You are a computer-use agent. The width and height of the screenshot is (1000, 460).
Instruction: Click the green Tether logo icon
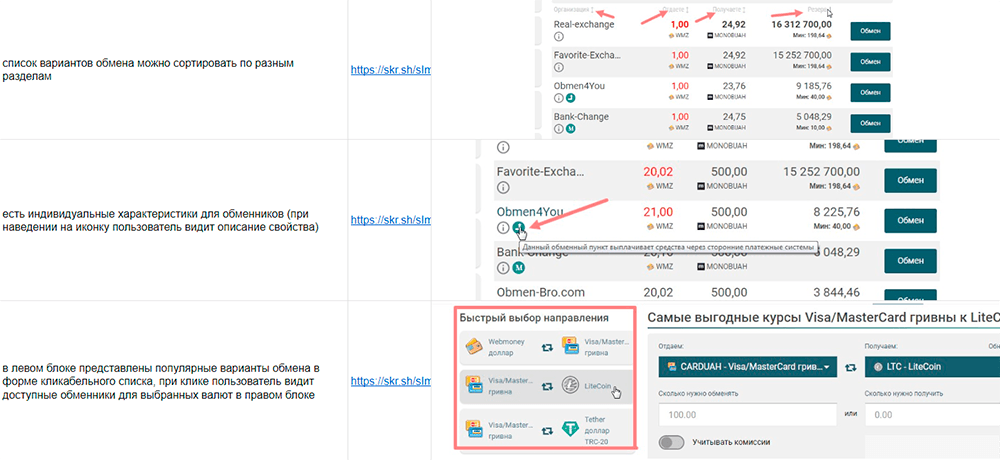570,429
